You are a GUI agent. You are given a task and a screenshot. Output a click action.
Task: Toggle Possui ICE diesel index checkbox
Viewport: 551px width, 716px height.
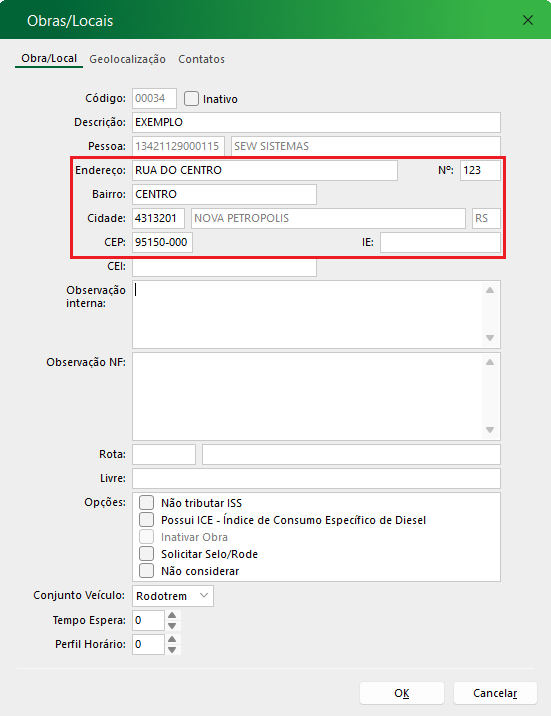click(x=147, y=519)
